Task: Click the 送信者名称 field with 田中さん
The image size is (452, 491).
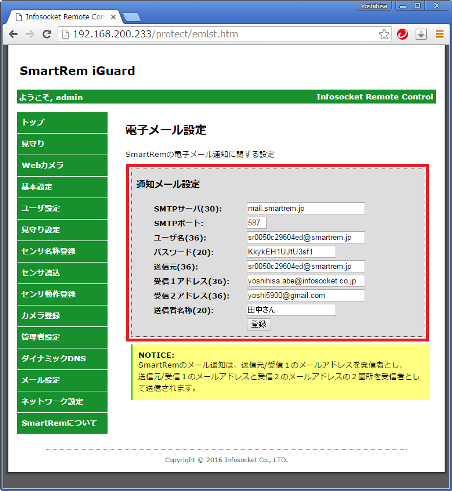Action: click(291, 310)
